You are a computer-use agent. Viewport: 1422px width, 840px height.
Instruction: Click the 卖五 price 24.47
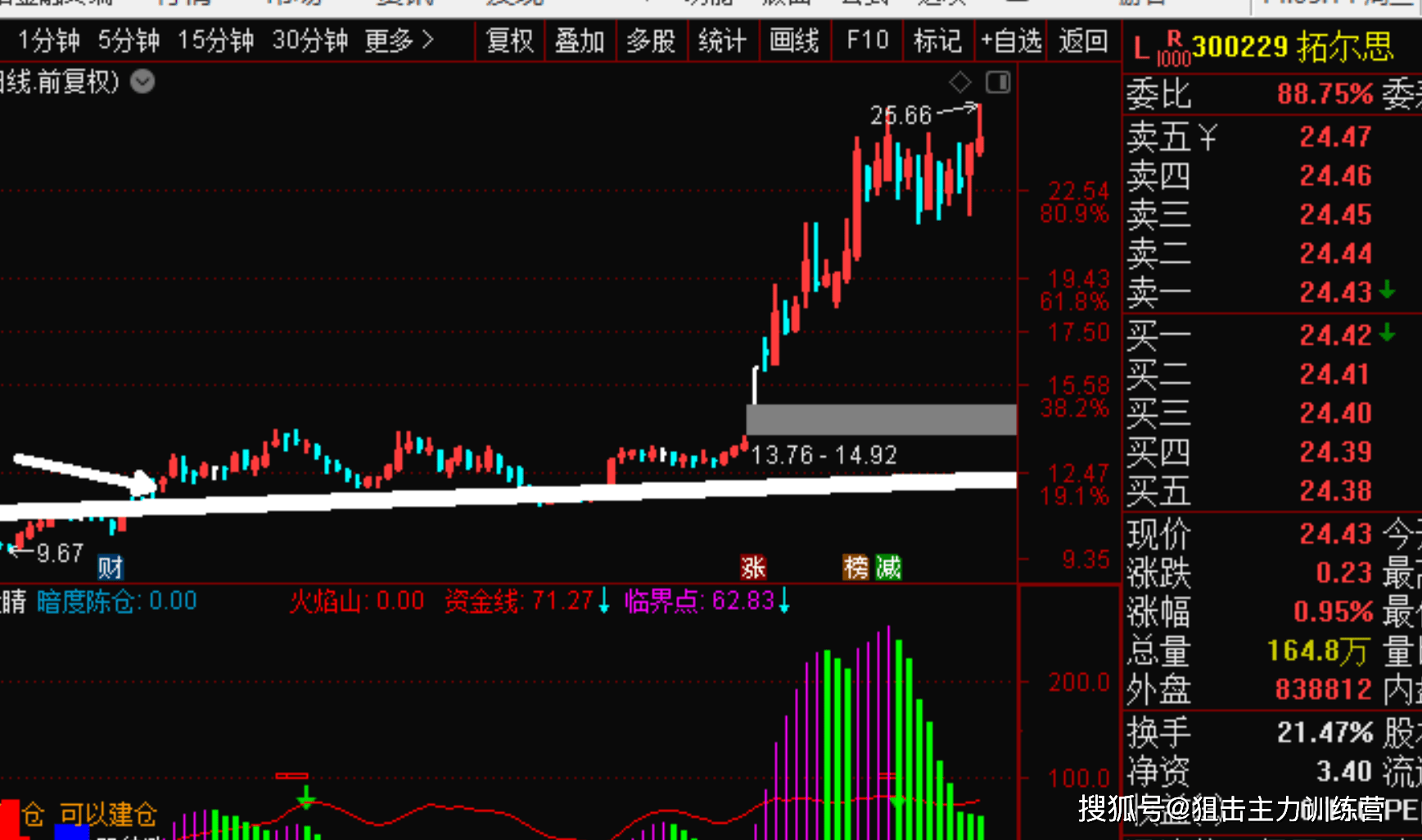click(1335, 137)
